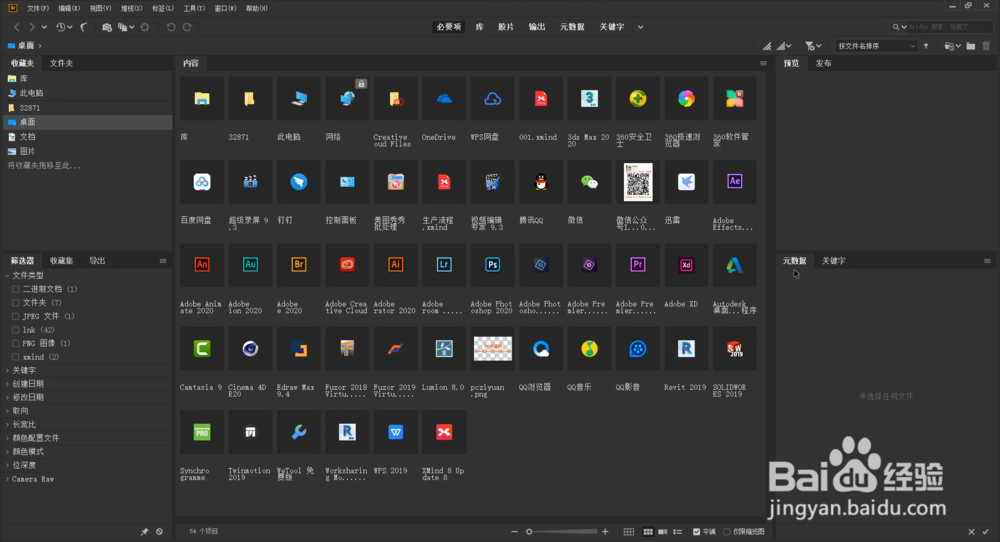The image size is (1000, 542).
Task: Open the 视图(V) menu
Action: point(100,8)
